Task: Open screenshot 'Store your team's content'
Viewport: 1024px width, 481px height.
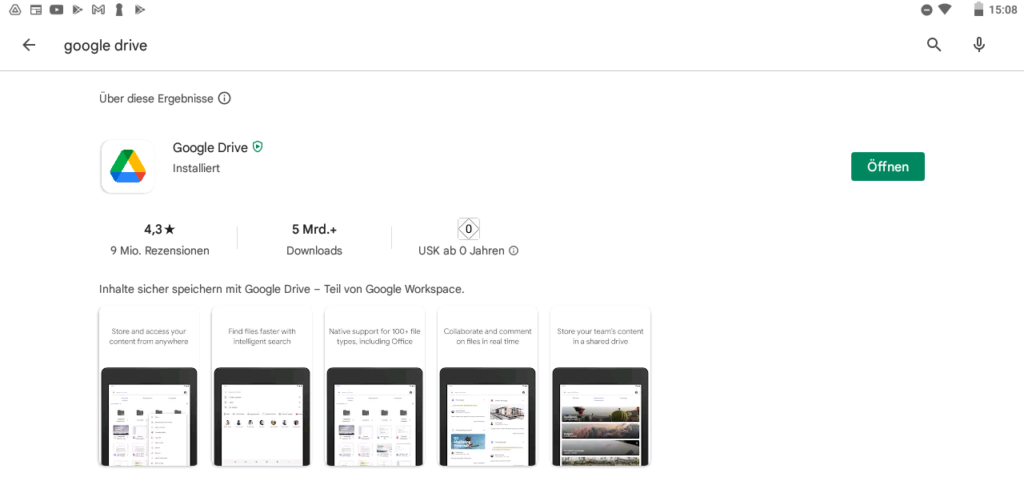Action: pyautogui.click(x=600, y=386)
